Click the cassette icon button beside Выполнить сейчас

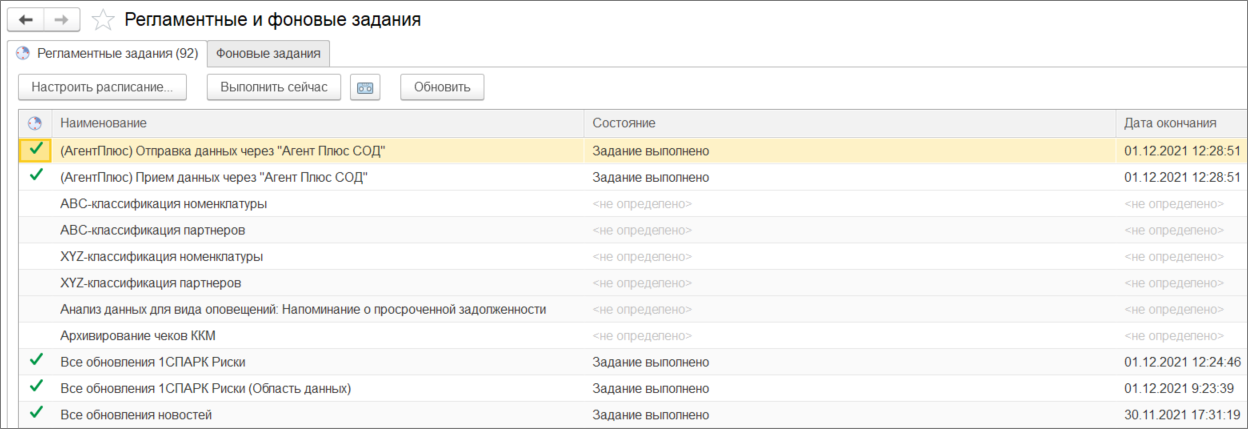[365, 88]
